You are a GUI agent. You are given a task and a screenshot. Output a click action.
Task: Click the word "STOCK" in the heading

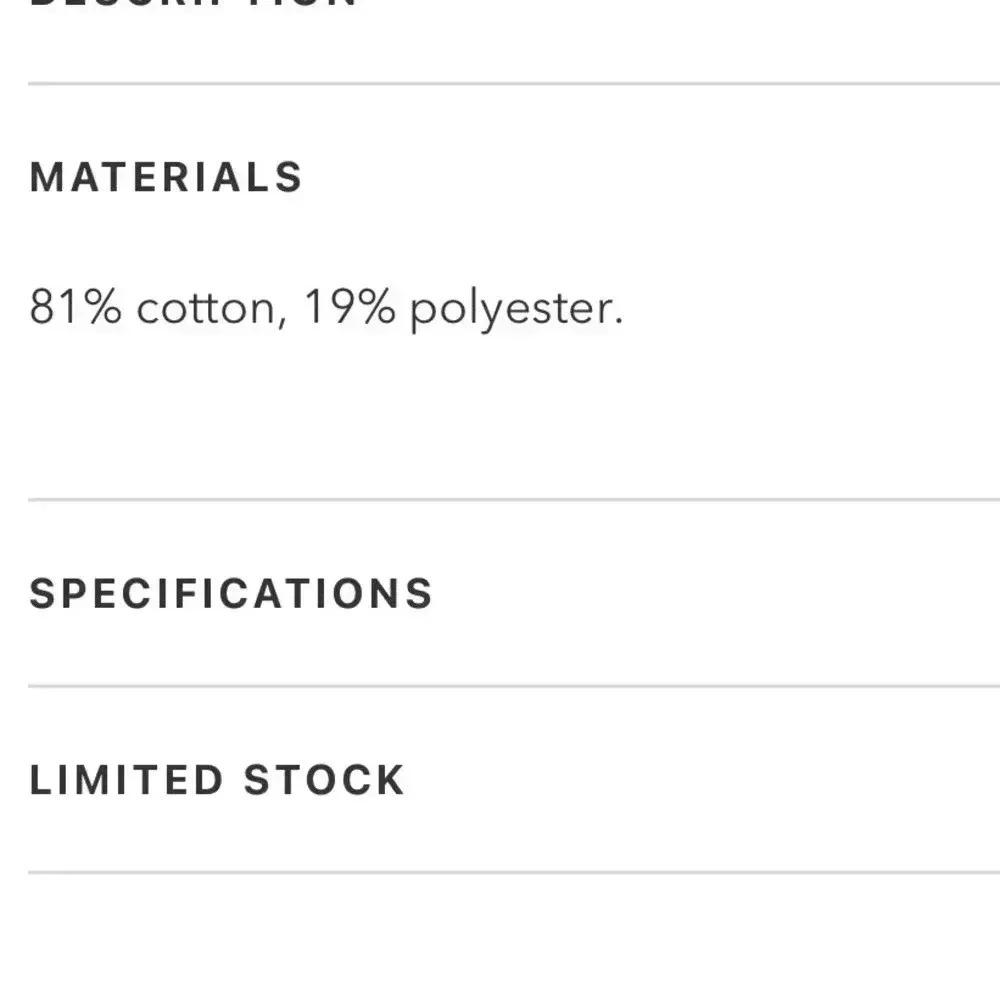324,780
